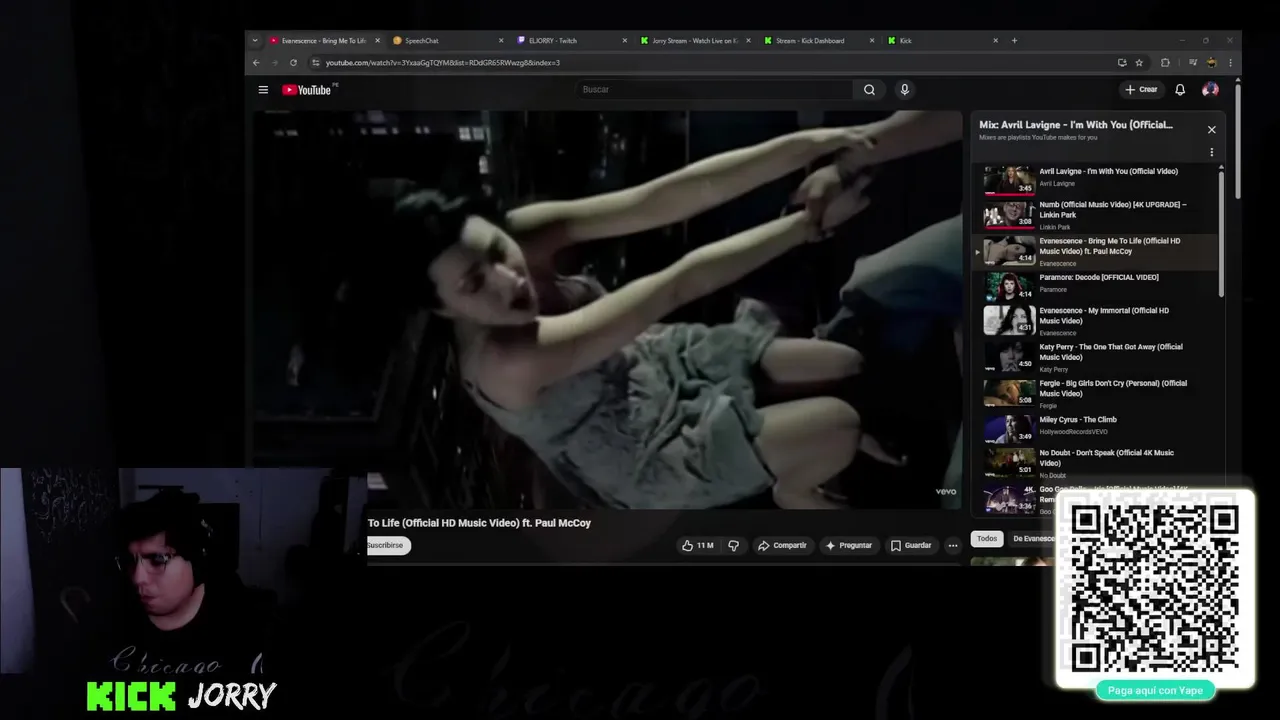Open the Chrome tab search dropdown
This screenshot has height=720, width=1280.
point(255,41)
